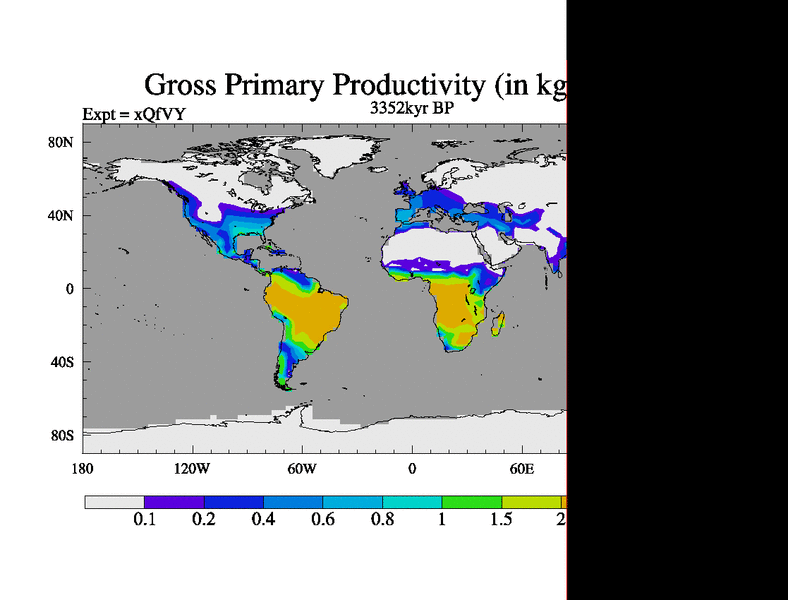
Task: Click the 80N latitude axis label
Action: point(62,142)
